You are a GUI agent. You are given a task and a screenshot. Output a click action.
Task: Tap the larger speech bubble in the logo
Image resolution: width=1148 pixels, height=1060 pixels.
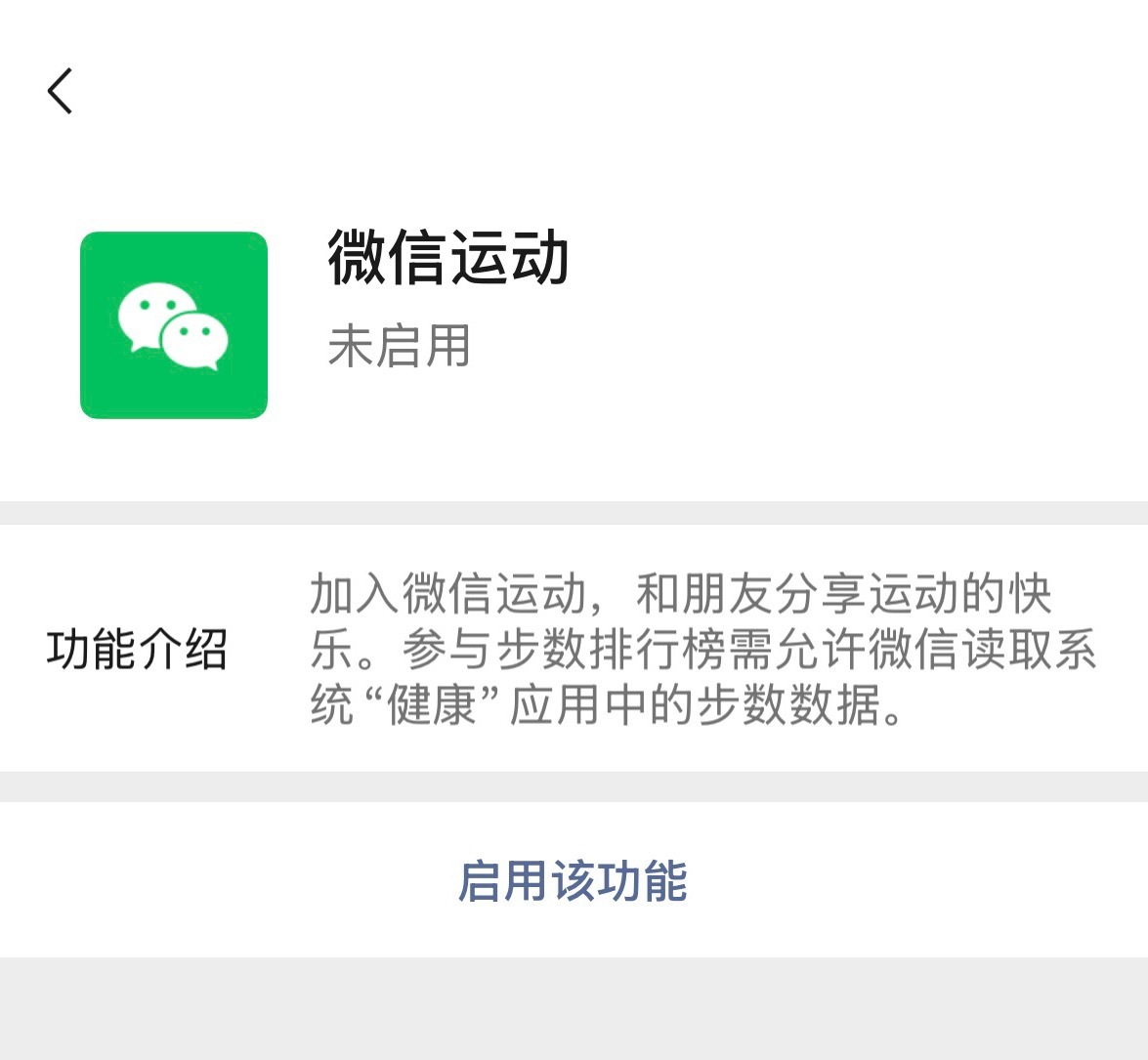tap(154, 315)
